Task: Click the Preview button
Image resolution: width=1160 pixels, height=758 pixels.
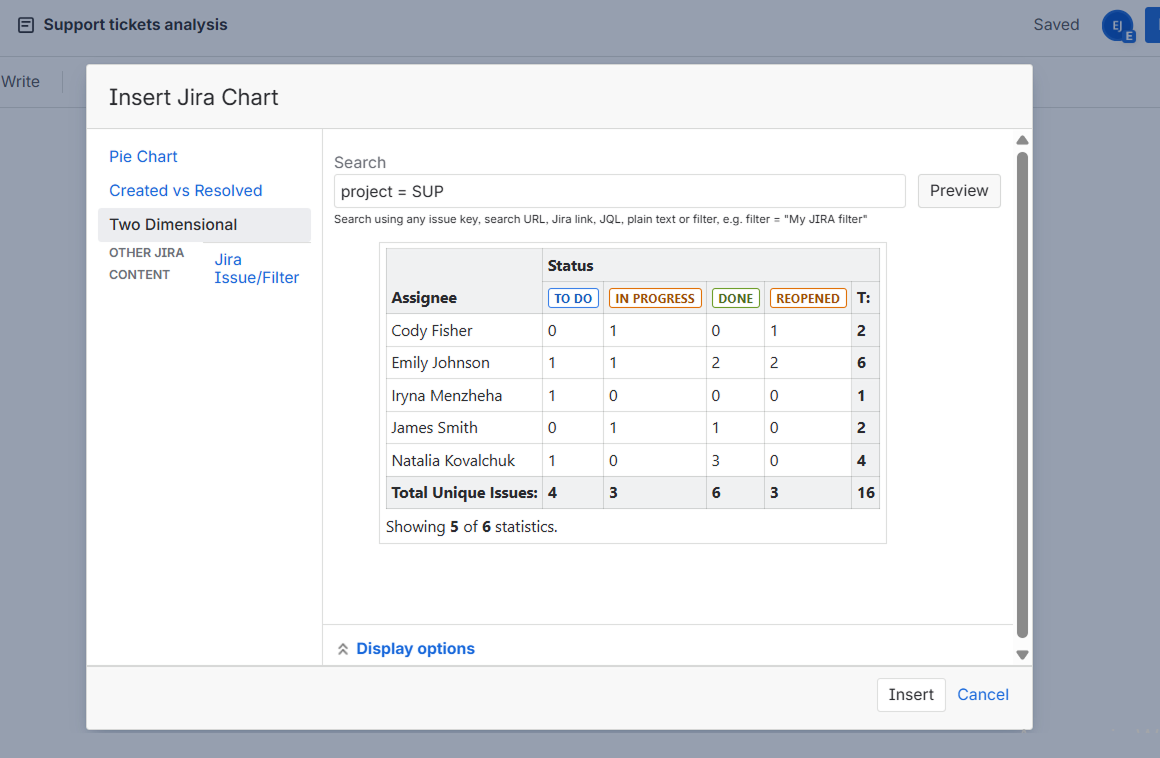Action: click(959, 191)
